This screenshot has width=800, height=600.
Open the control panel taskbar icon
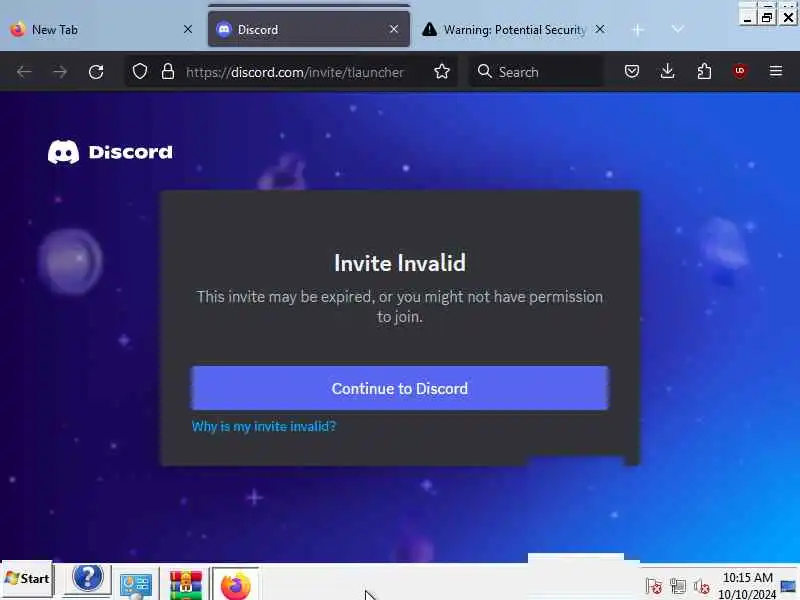tap(136, 585)
